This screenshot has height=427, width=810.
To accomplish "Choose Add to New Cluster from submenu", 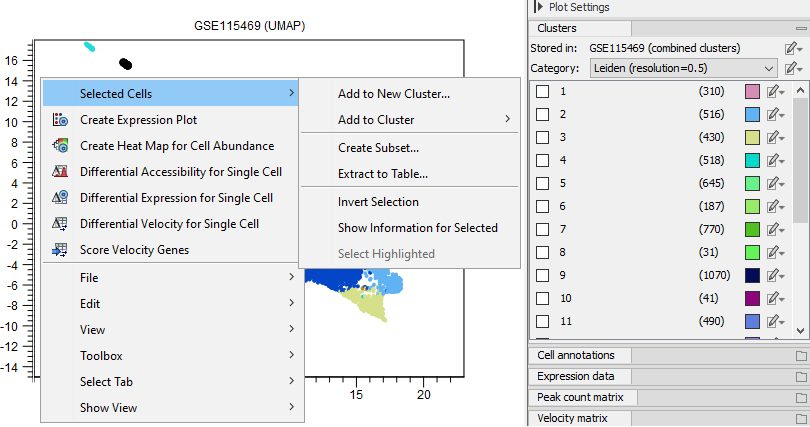I will tap(394, 94).
